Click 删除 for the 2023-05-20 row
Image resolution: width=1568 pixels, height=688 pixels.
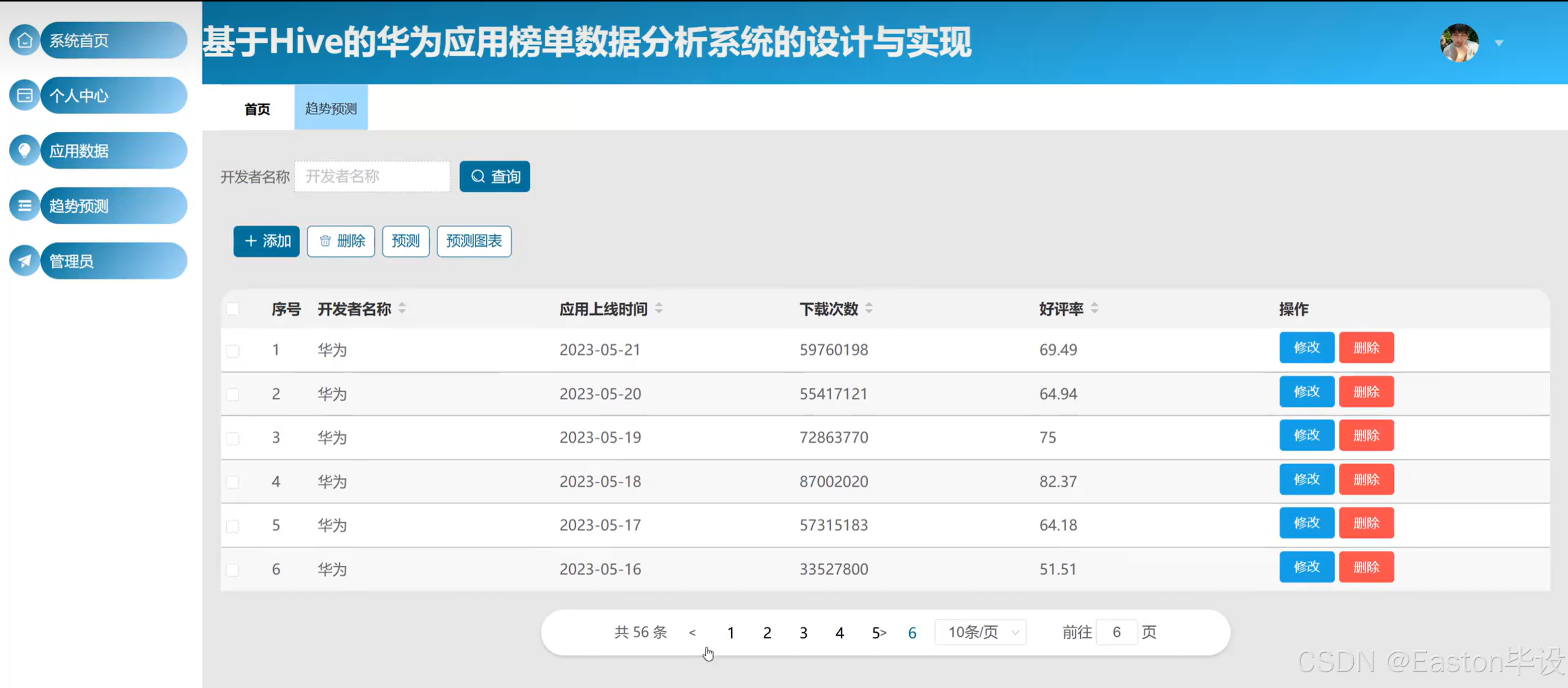tap(1366, 391)
